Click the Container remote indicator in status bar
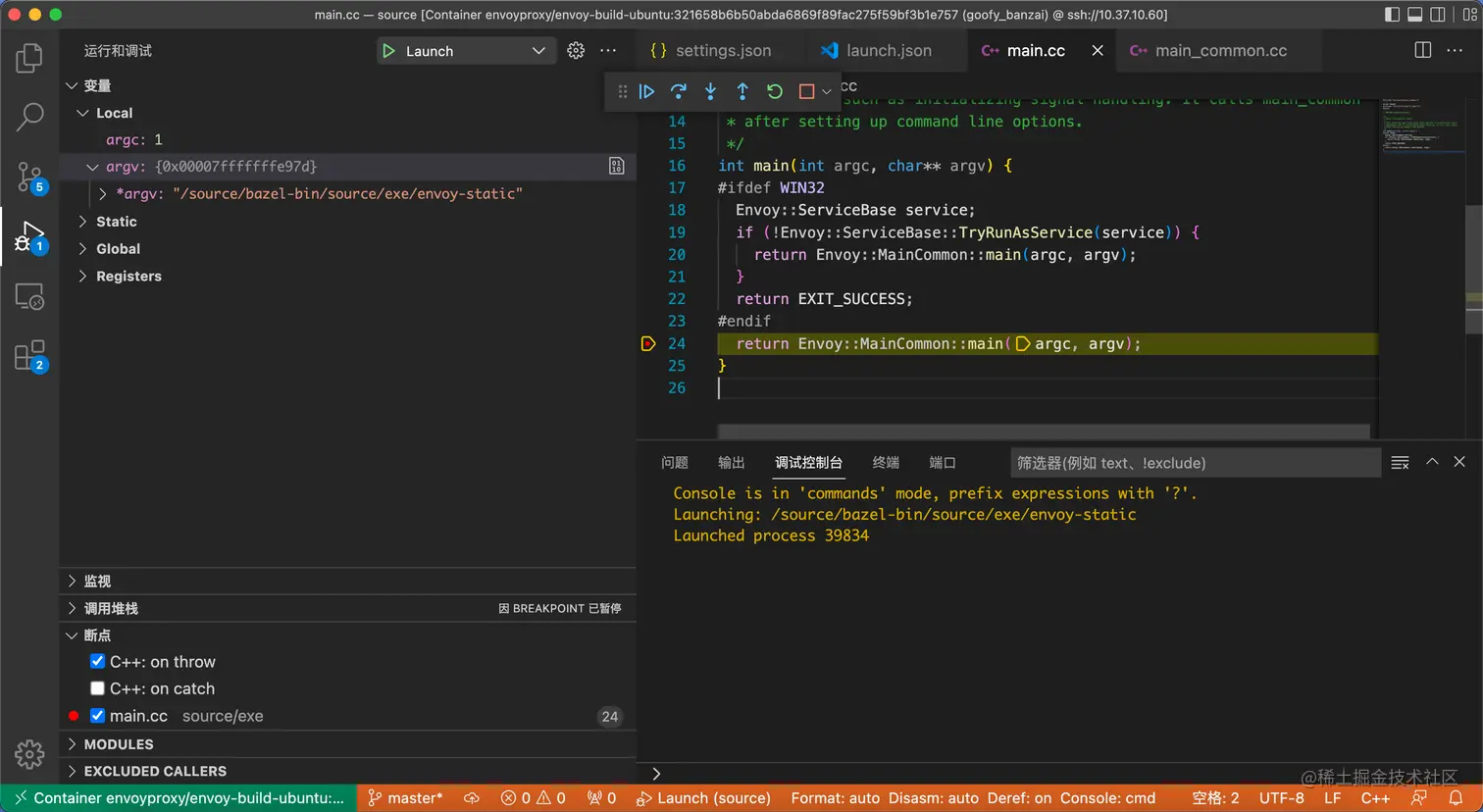This screenshot has height=812, width=1483. tap(179, 798)
